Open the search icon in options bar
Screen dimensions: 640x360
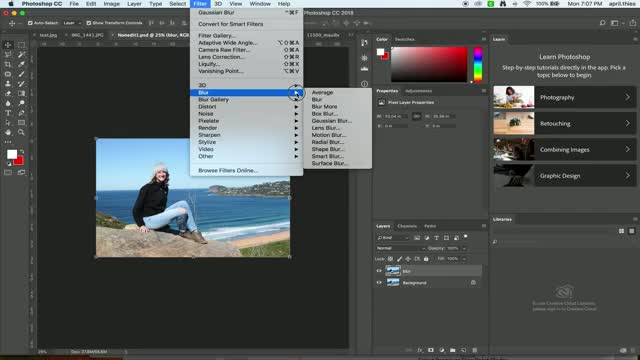click(602, 23)
